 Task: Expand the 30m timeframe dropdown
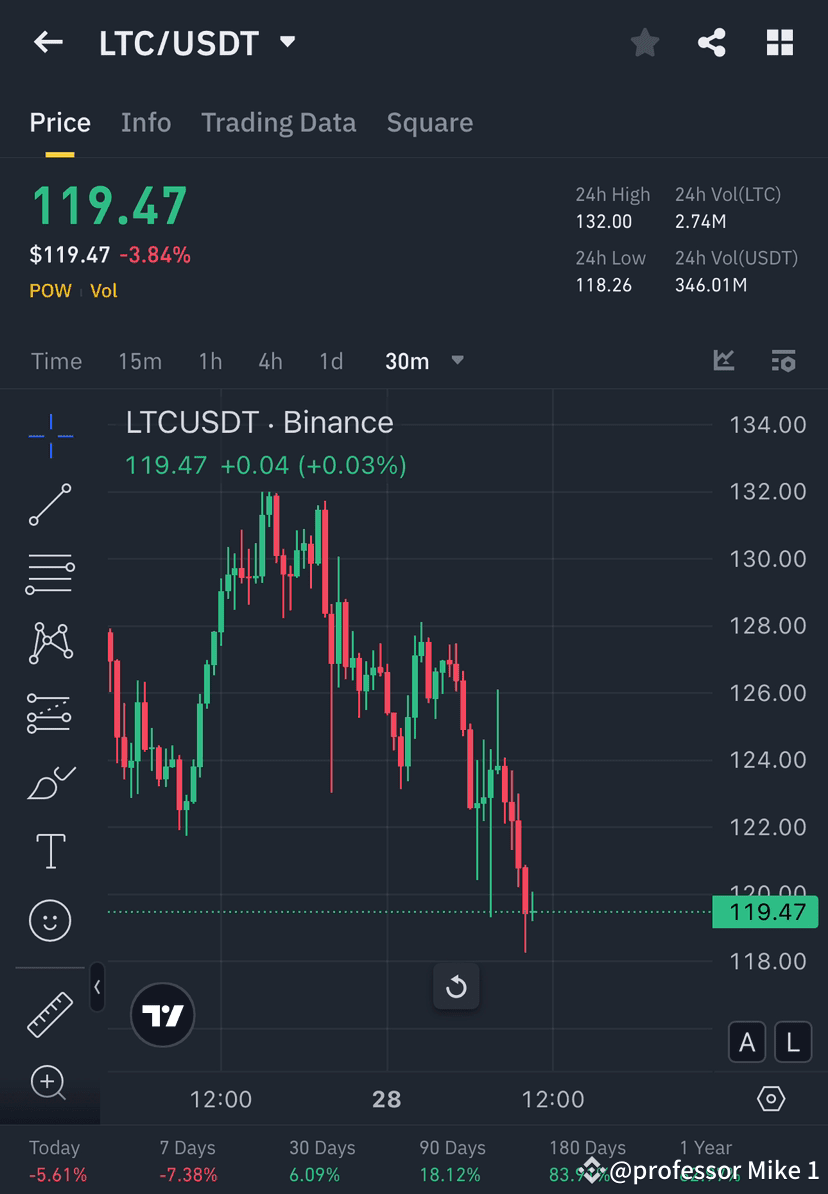click(x=457, y=362)
